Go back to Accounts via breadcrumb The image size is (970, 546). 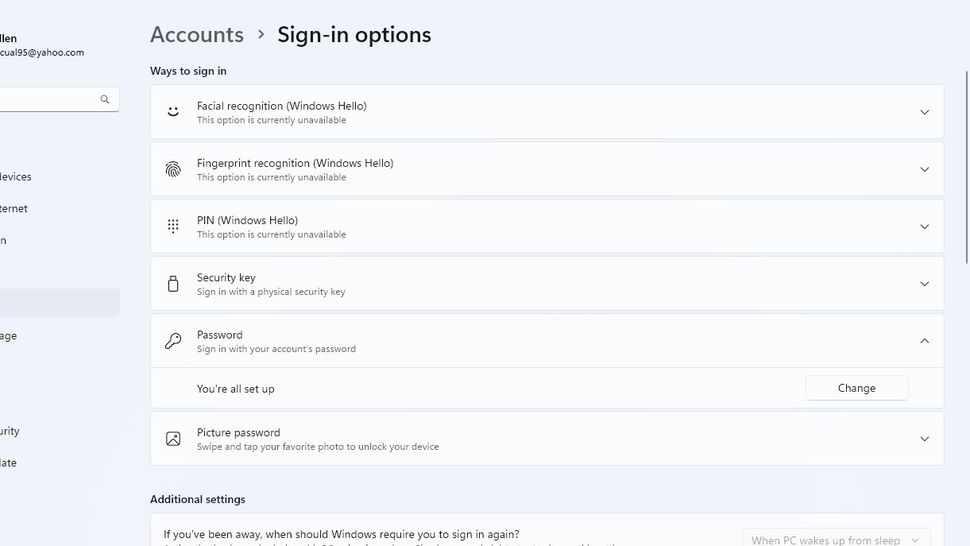click(x=197, y=34)
